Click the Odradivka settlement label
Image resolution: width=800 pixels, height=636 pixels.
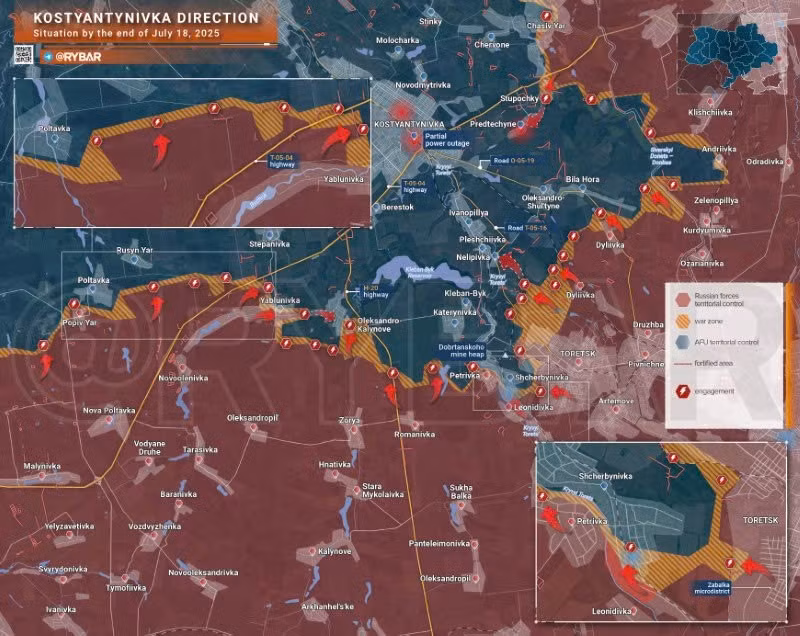(x=764, y=162)
